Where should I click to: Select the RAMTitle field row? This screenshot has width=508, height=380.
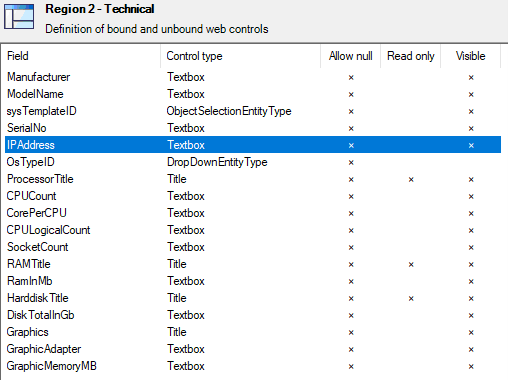tap(253, 264)
